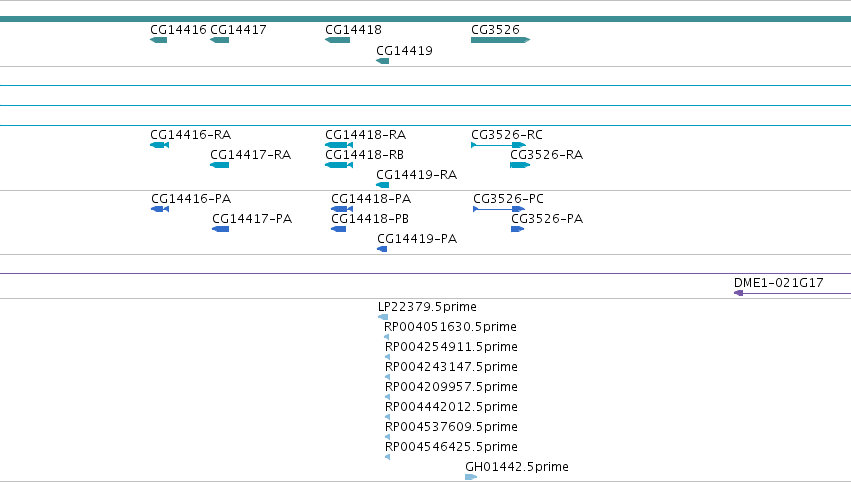Open the CG14418-RB transcript label
Screen dimensions: 851x482
[364, 155]
